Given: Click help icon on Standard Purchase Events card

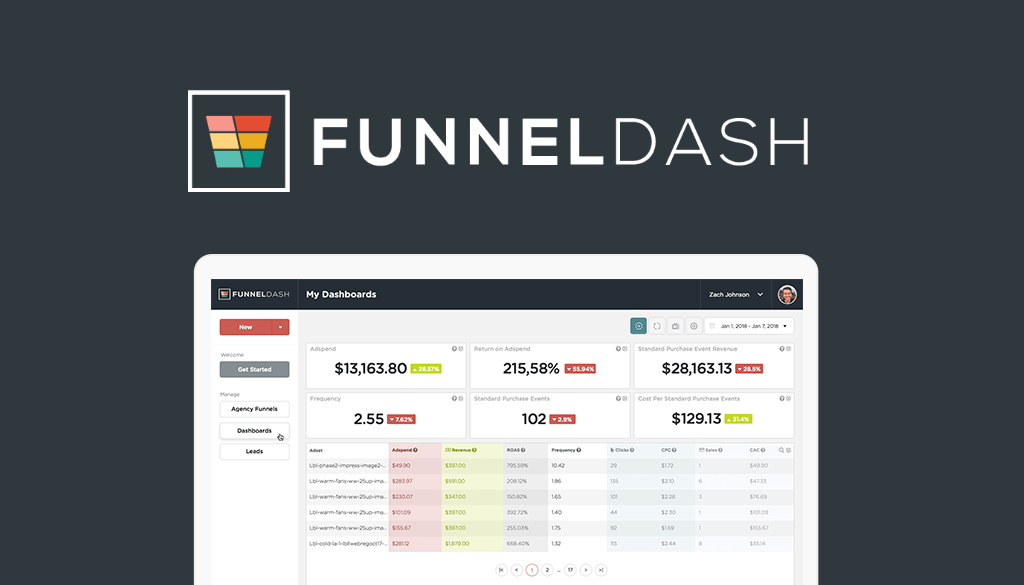Looking at the screenshot, I should pyautogui.click(x=618, y=398).
